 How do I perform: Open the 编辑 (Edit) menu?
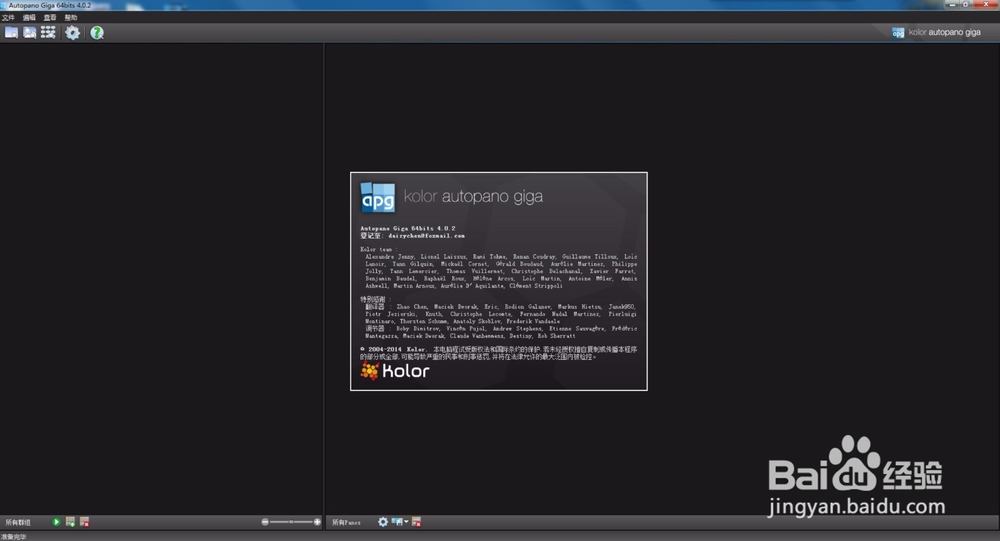tap(29, 17)
